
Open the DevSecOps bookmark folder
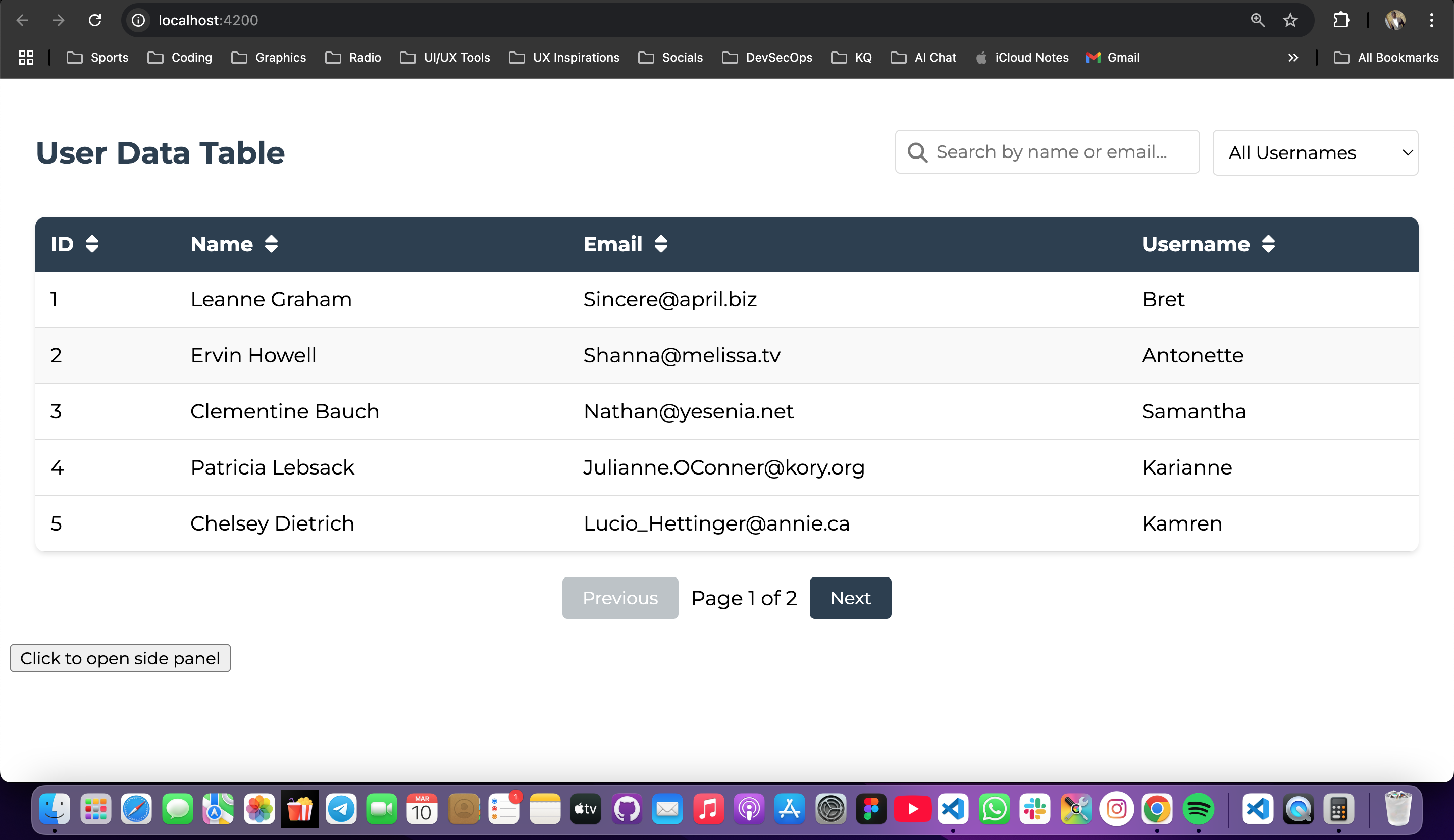pos(767,57)
